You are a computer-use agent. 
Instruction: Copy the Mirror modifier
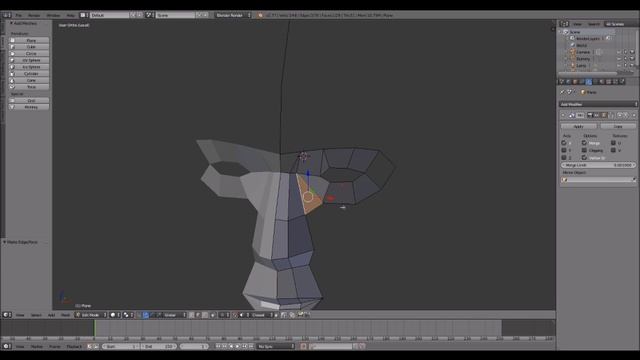click(x=618, y=127)
